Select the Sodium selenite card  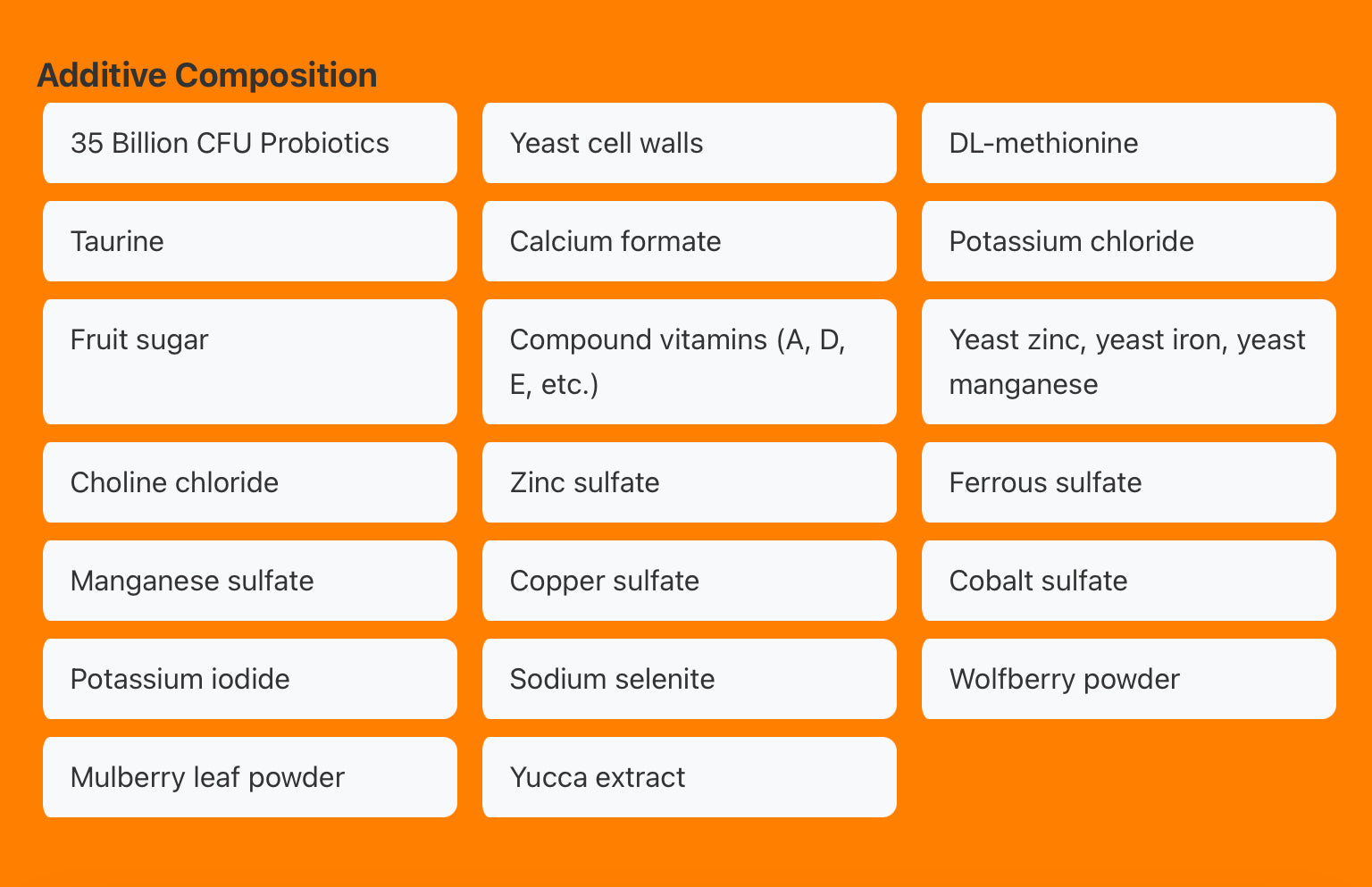(689, 679)
